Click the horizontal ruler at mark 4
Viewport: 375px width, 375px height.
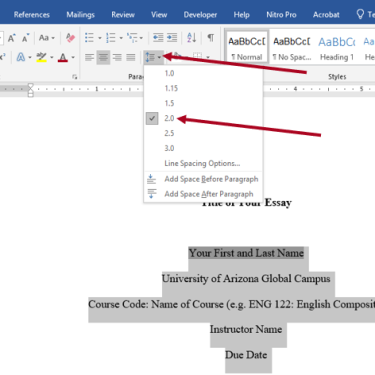click(x=295, y=89)
